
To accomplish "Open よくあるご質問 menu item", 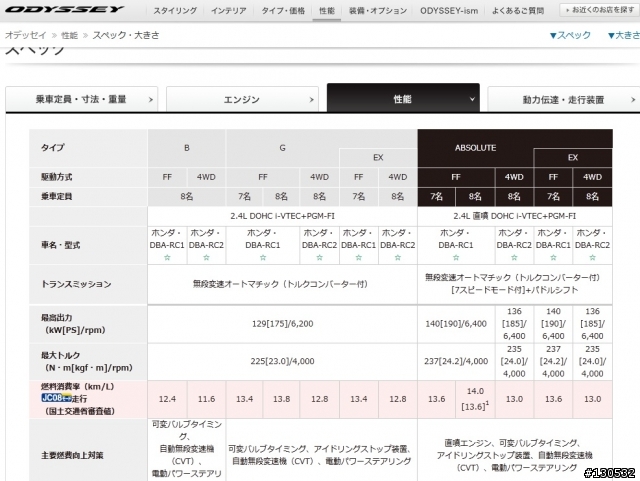I will point(518,11).
